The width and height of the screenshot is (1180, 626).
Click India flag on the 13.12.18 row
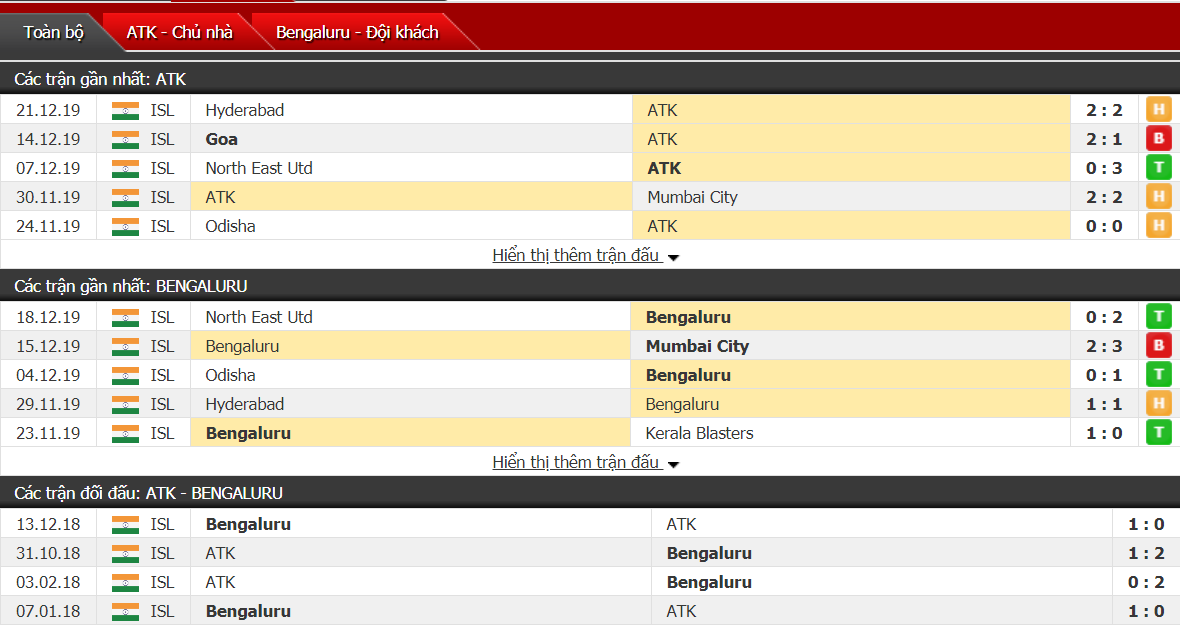[x=125, y=524]
